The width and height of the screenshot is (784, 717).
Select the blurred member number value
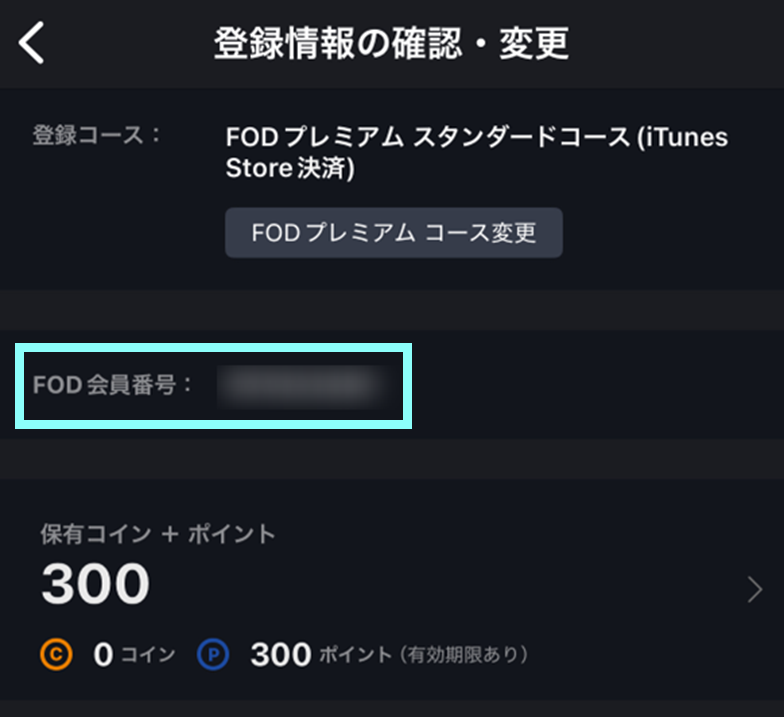point(299,385)
